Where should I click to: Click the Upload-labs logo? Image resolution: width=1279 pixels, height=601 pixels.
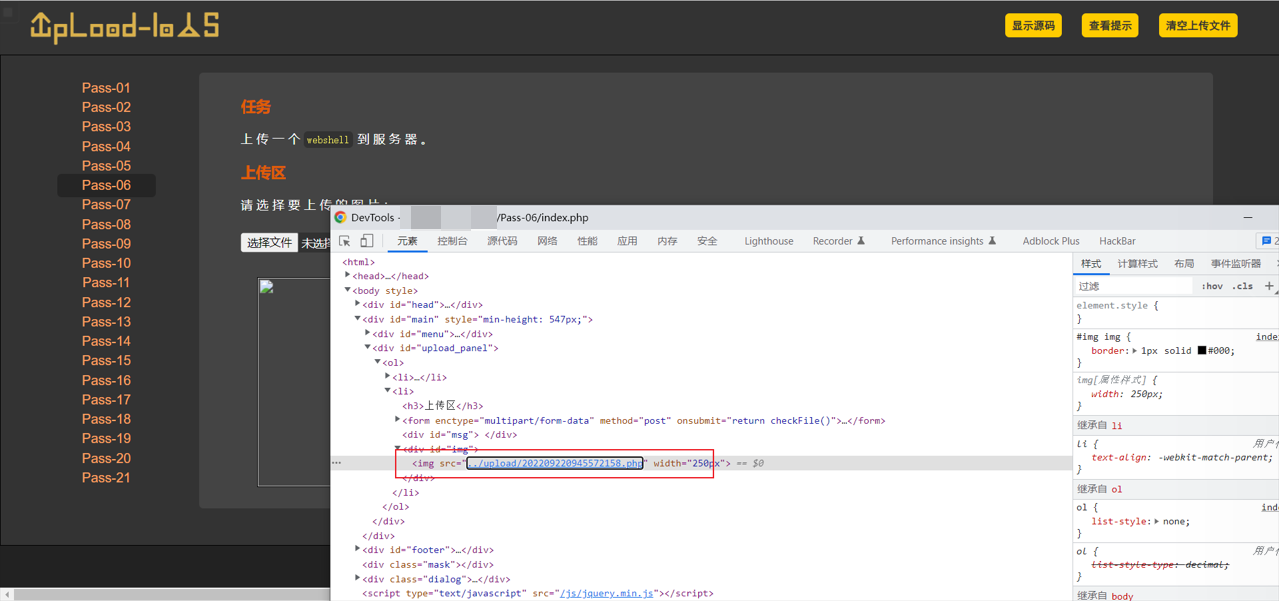click(125, 27)
